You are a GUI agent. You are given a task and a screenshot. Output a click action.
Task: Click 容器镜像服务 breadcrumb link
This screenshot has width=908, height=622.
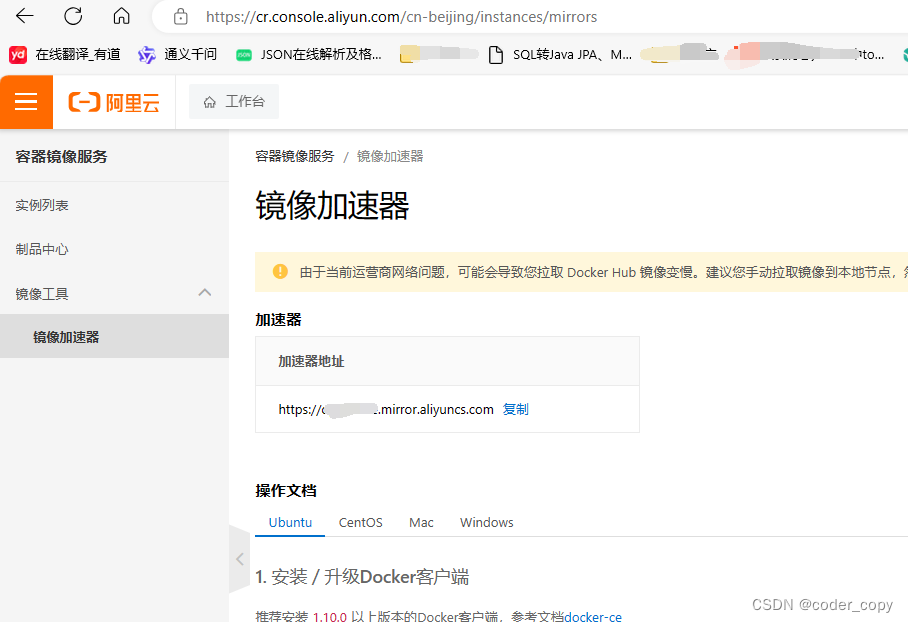[295, 156]
